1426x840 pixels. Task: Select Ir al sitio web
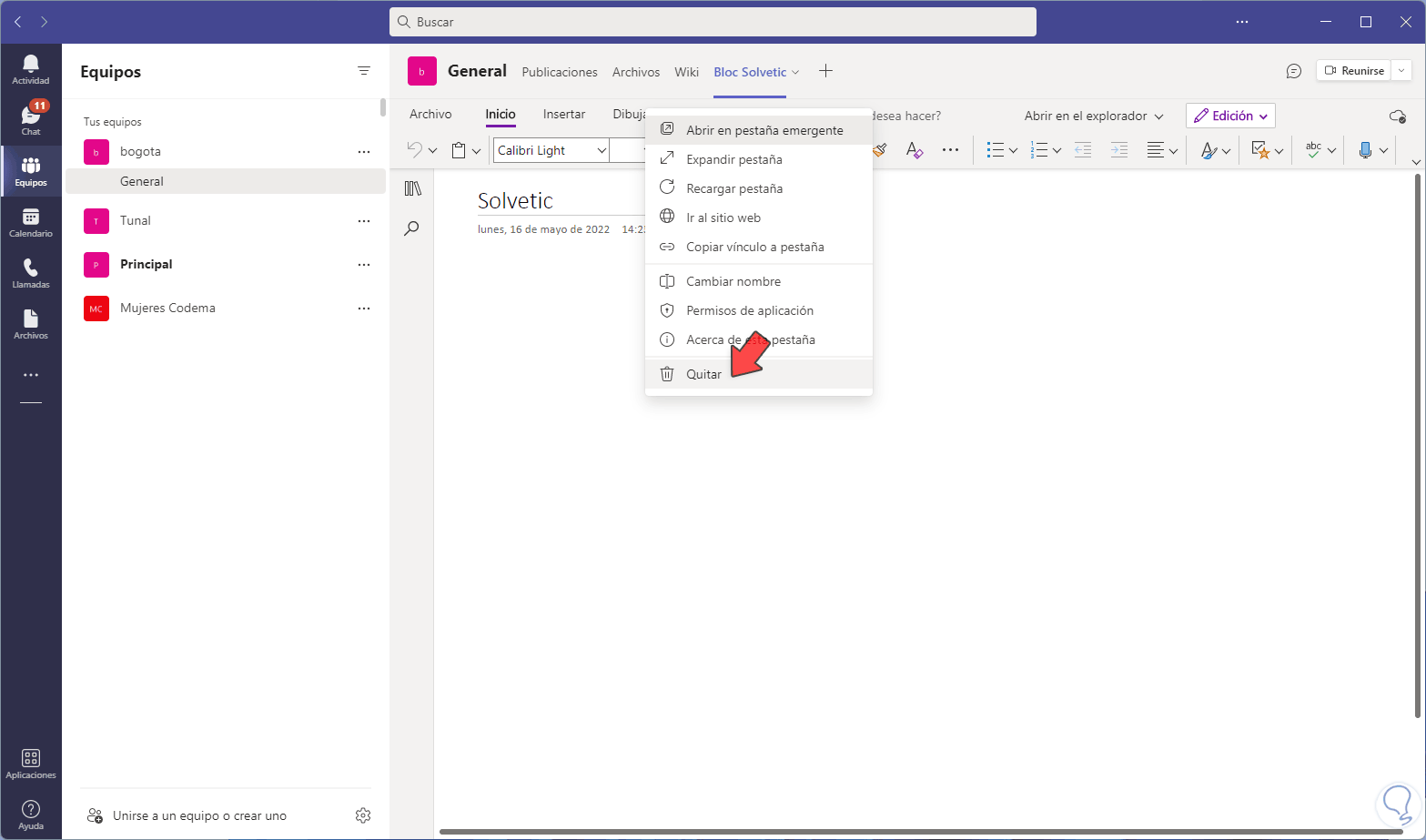coord(759,218)
